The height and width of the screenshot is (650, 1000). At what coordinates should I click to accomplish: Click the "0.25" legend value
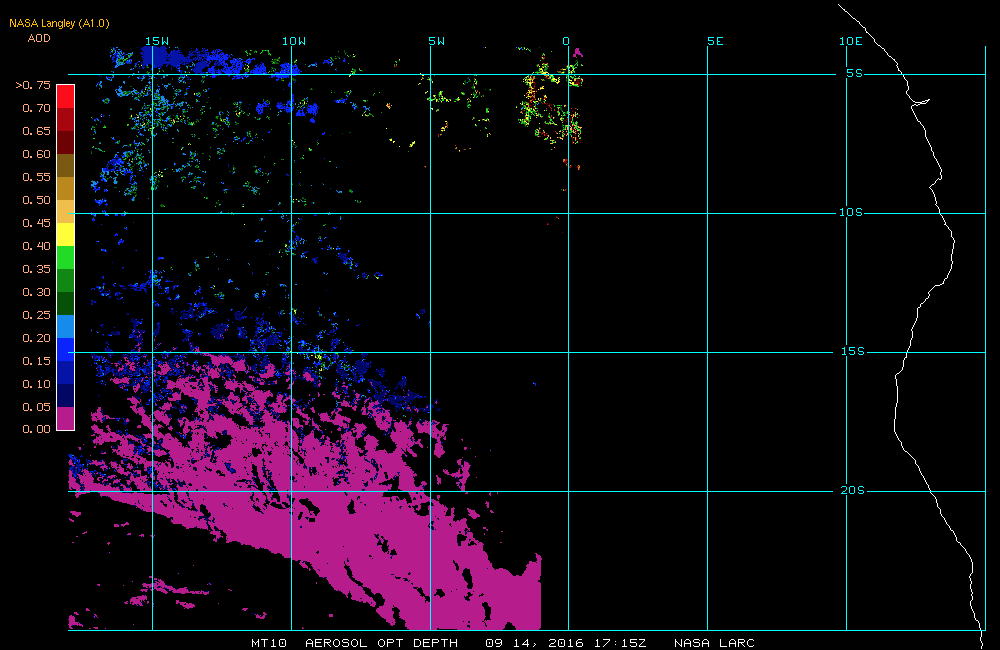[x=36, y=314]
